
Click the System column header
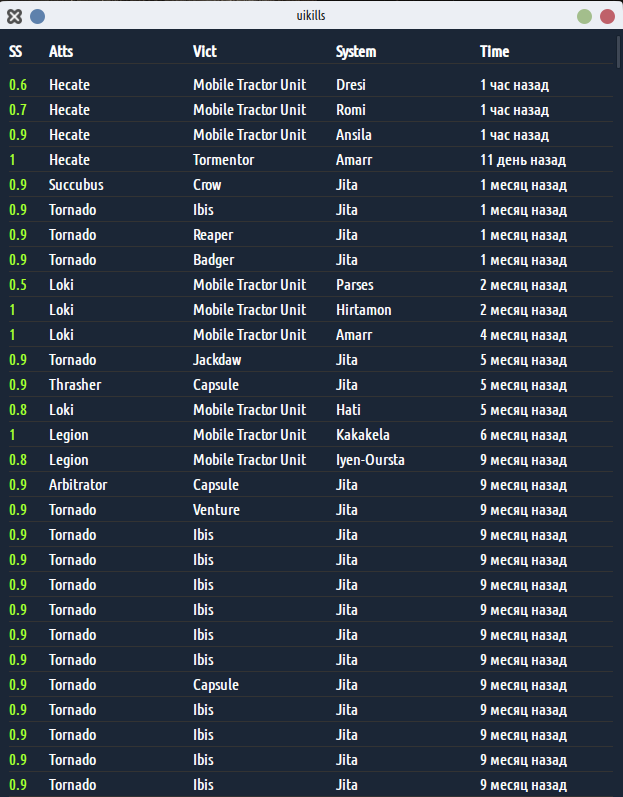pyautogui.click(x=356, y=51)
